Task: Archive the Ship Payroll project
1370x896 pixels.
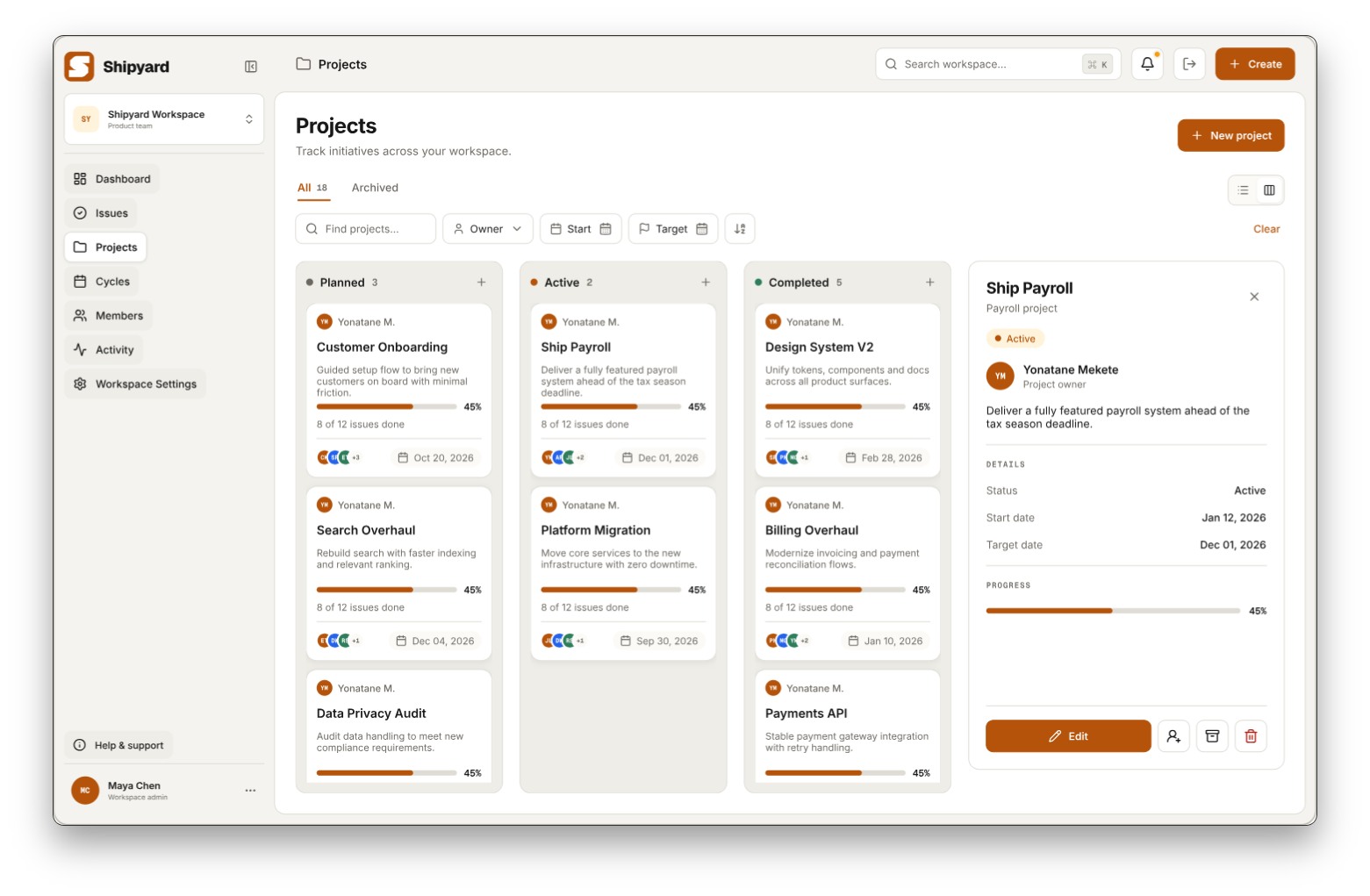Action: (x=1212, y=736)
